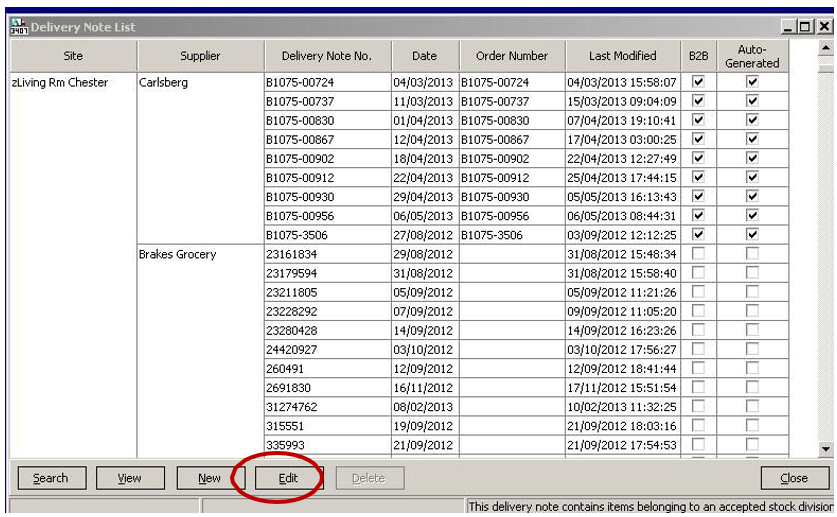Viewport: 837px width, 517px height.
Task: Click the Delivery Note List window icon
Action: 18,27
